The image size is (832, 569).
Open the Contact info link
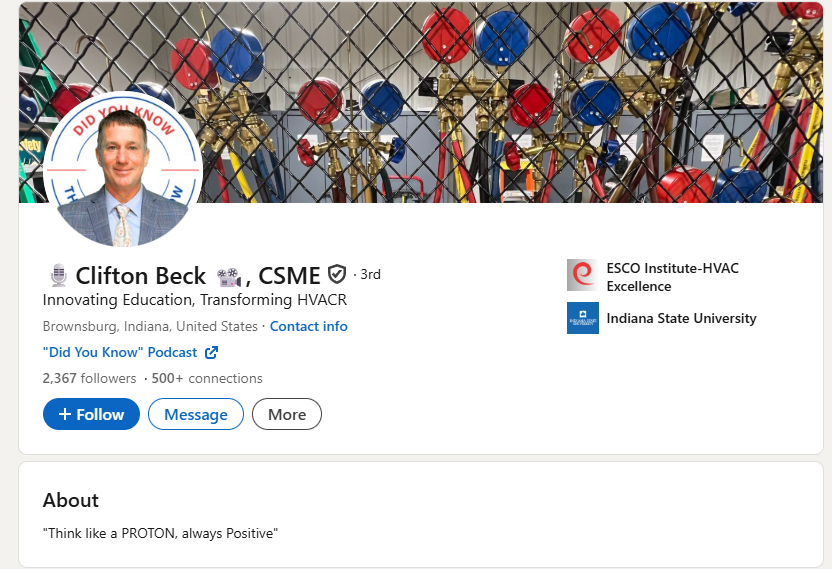coord(309,326)
